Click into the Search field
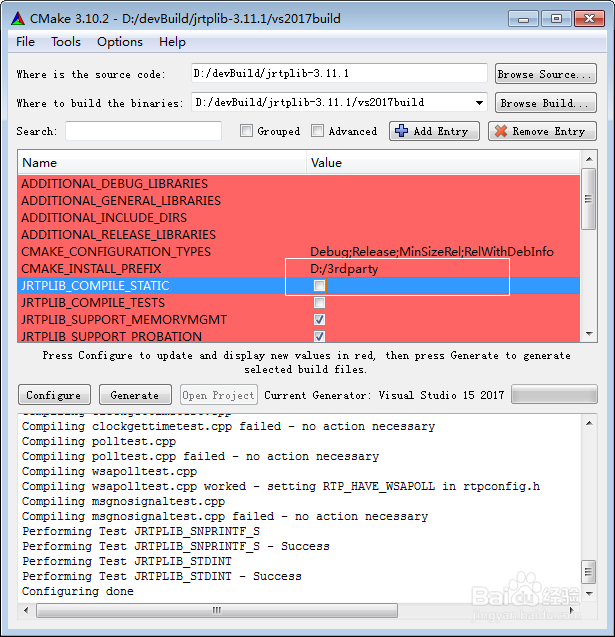The height and width of the screenshot is (637, 615). pyautogui.click(x=143, y=131)
